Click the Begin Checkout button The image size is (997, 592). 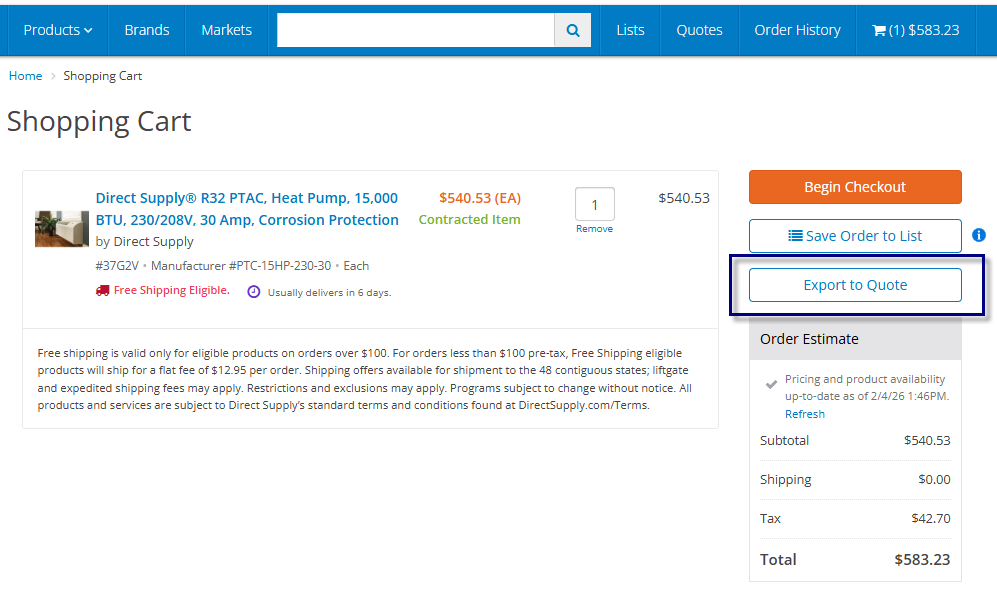point(855,187)
